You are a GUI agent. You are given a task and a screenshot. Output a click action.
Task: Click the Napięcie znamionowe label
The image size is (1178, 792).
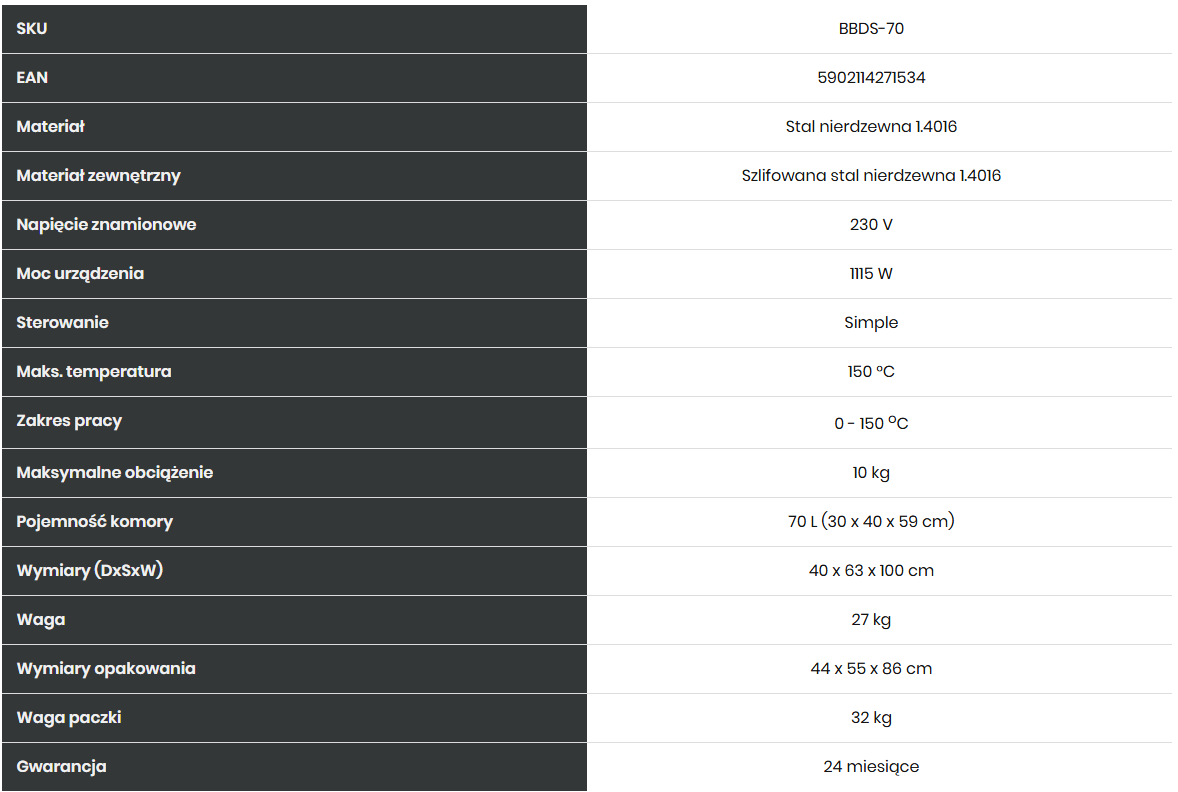pos(106,225)
